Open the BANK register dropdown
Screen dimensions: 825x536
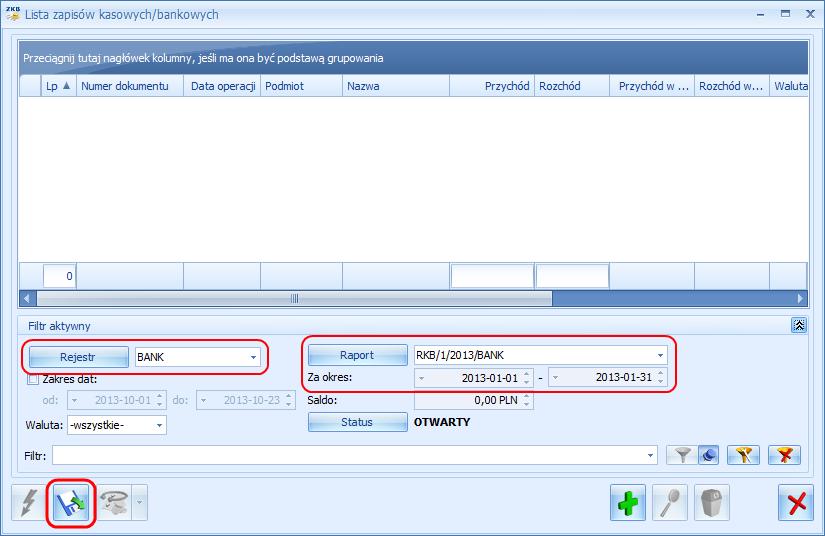click(x=253, y=357)
